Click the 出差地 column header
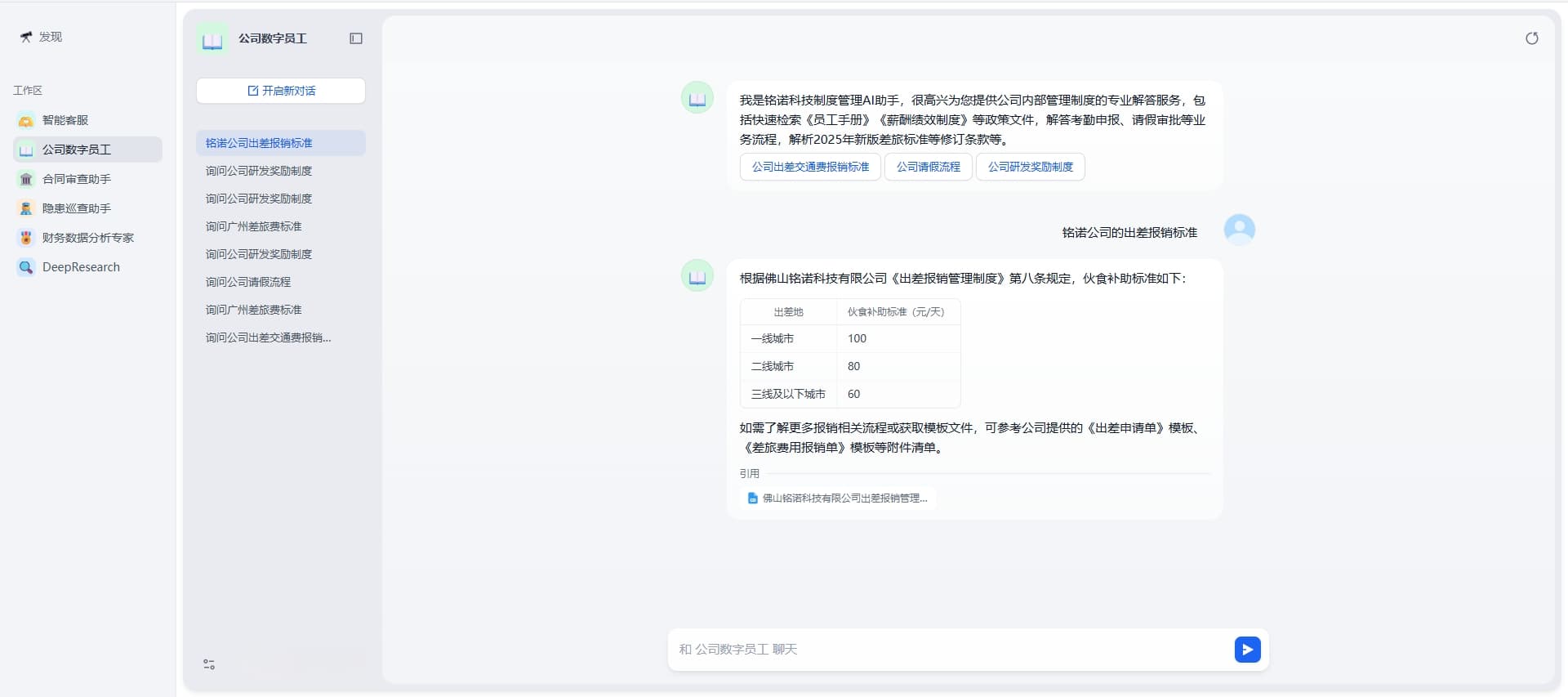Image resolution: width=1568 pixels, height=697 pixels. coord(788,312)
